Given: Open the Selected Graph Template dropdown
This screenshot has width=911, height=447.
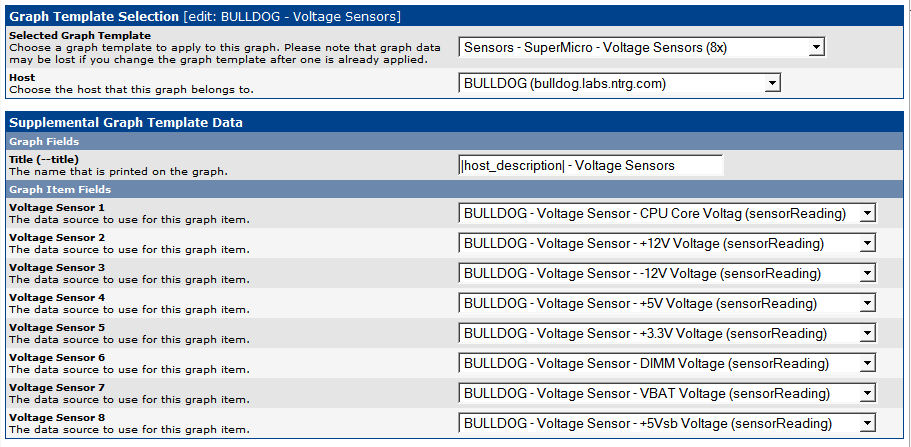Looking at the screenshot, I should click(x=641, y=47).
